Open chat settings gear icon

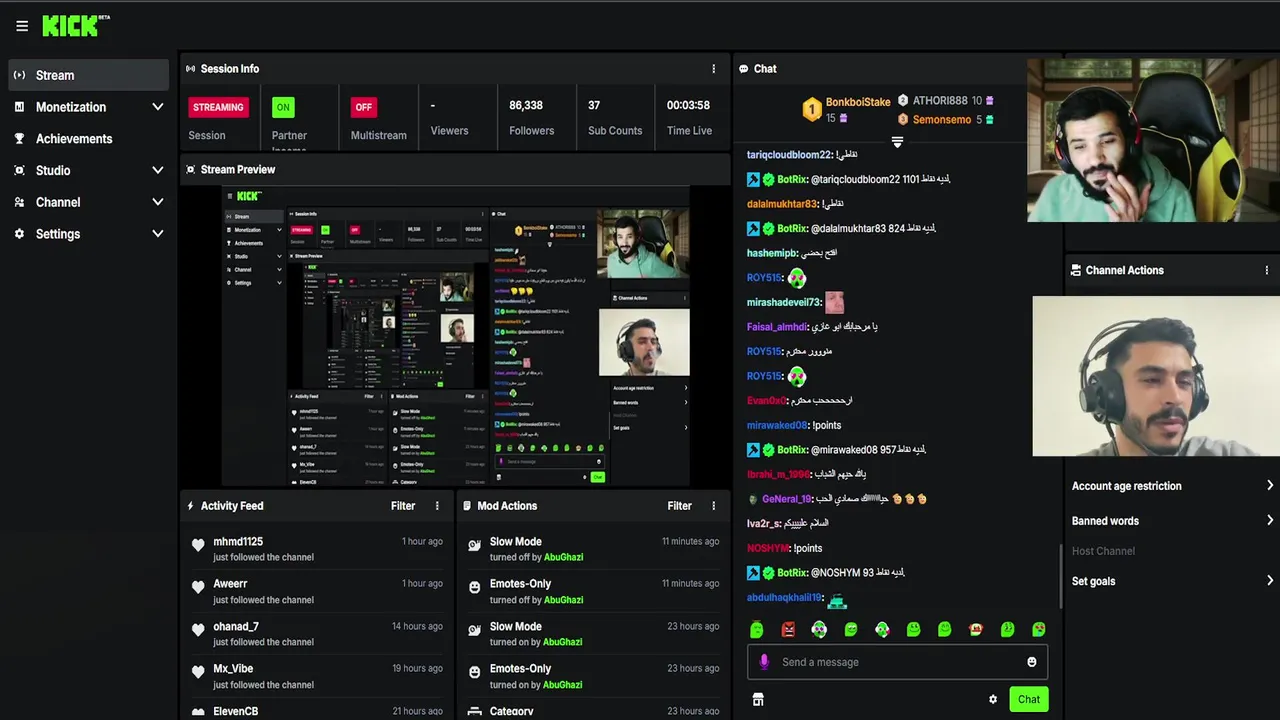(993, 700)
